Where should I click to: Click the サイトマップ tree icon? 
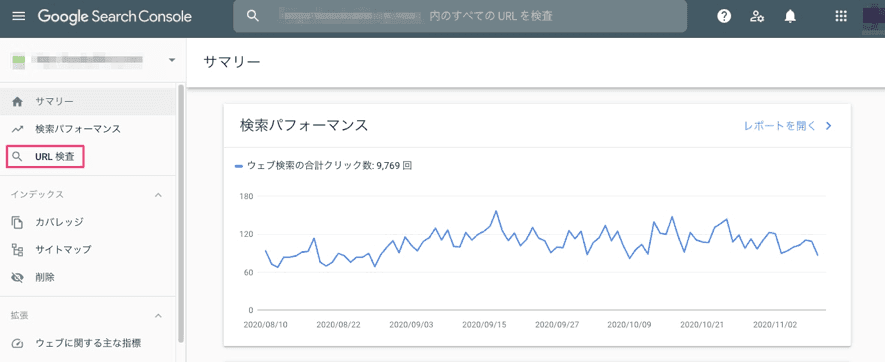pos(17,250)
